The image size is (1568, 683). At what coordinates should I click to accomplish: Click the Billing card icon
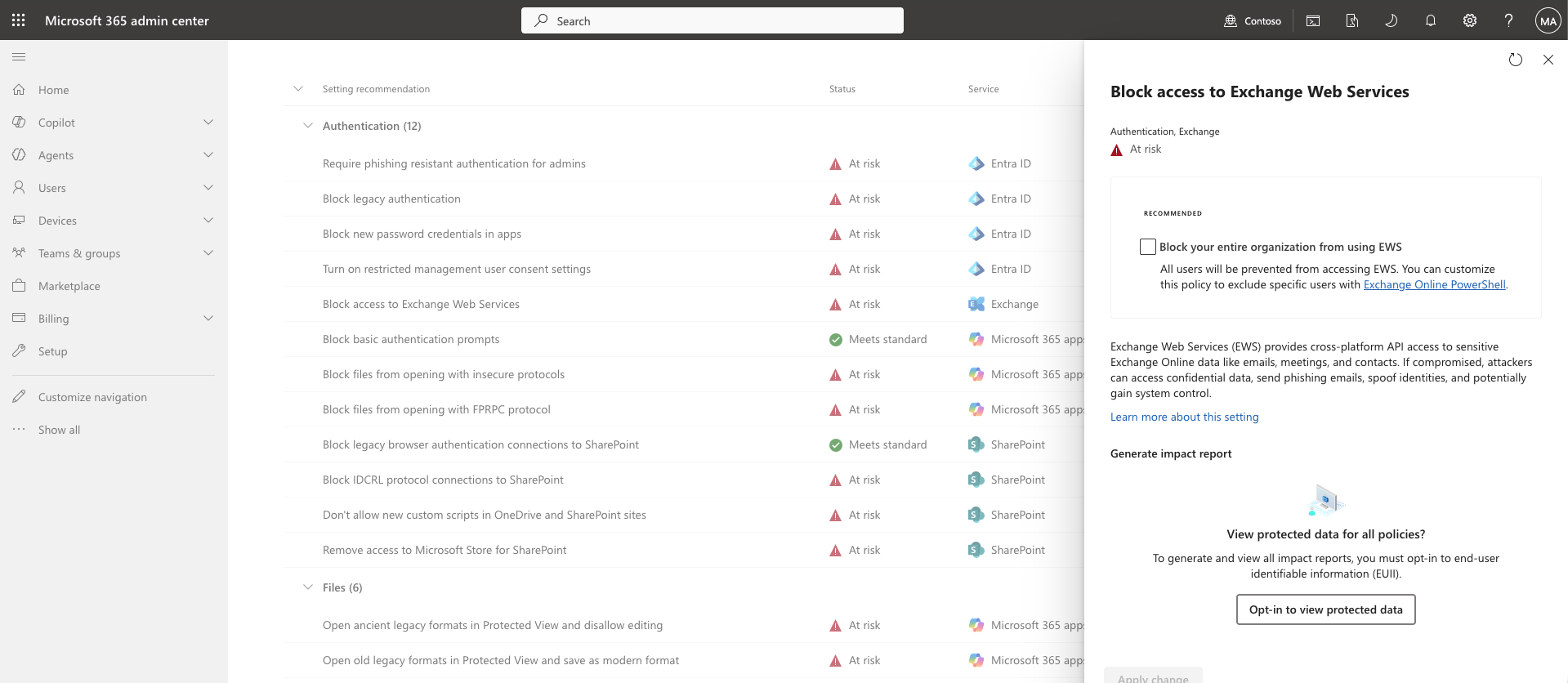[19, 319]
